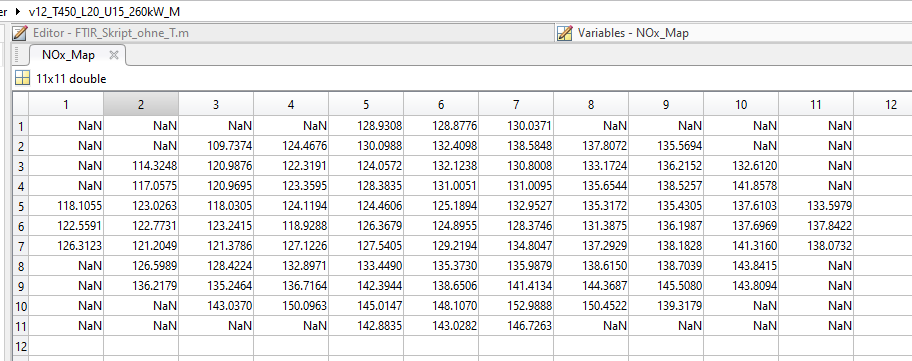The width and height of the screenshot is (912, 361).
Task: Click cell with value 128.9308
Action: point(366,126)
